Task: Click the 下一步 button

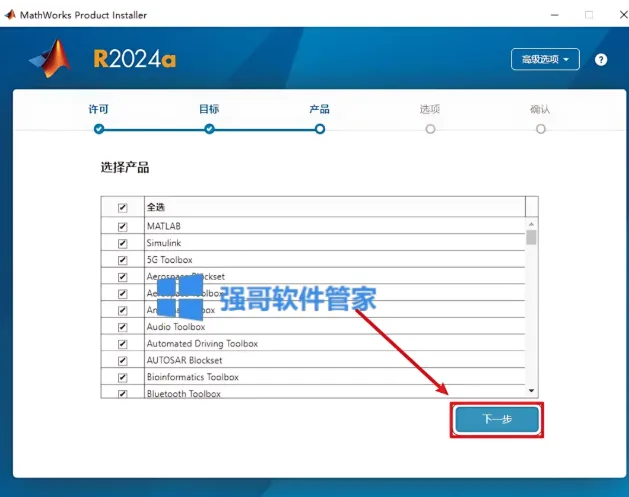Action: coord(497,420)
